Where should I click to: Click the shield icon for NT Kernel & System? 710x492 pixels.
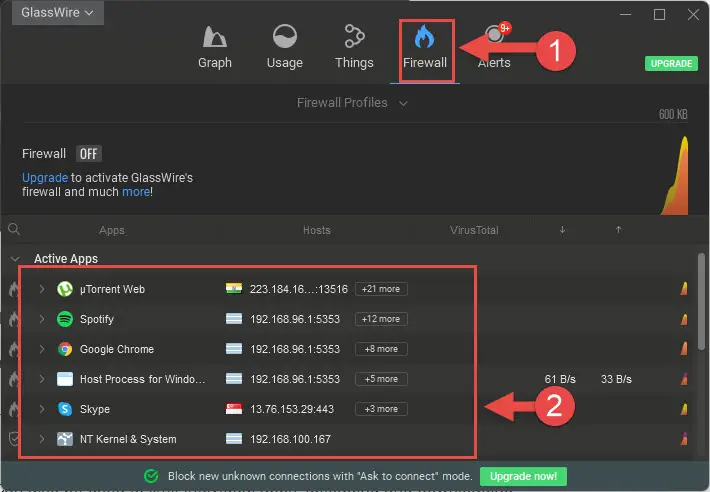click(x=14, y=439)
